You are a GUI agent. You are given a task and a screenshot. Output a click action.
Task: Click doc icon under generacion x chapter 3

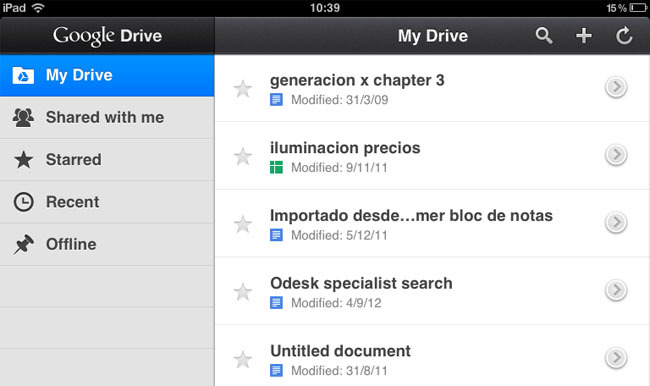(x=276, y=100)
